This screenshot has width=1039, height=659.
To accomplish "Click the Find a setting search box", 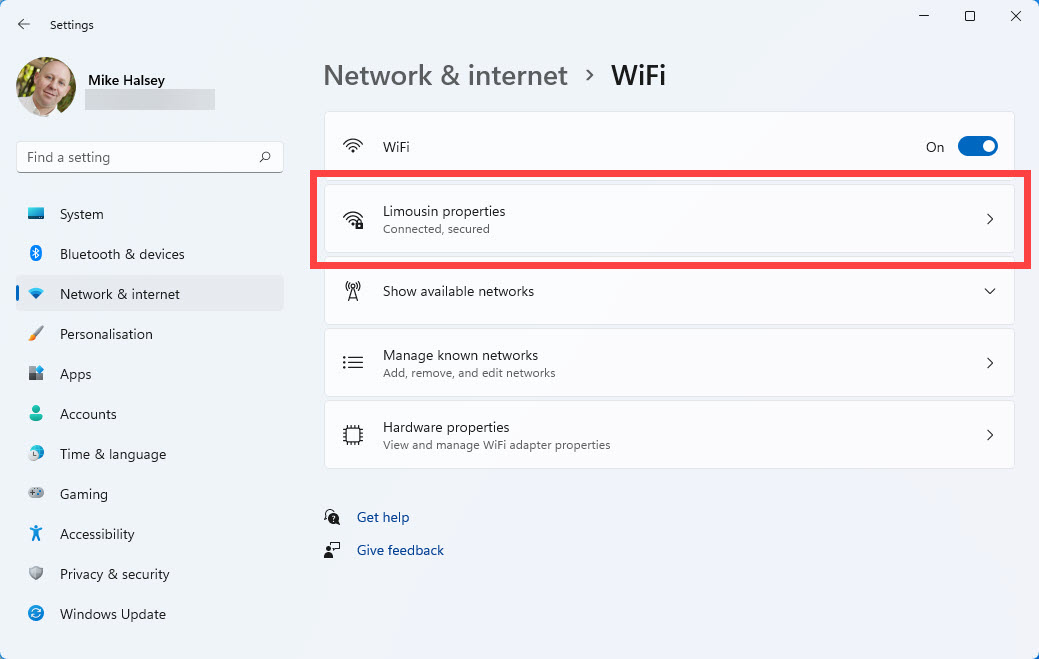I will pos(140,157).
